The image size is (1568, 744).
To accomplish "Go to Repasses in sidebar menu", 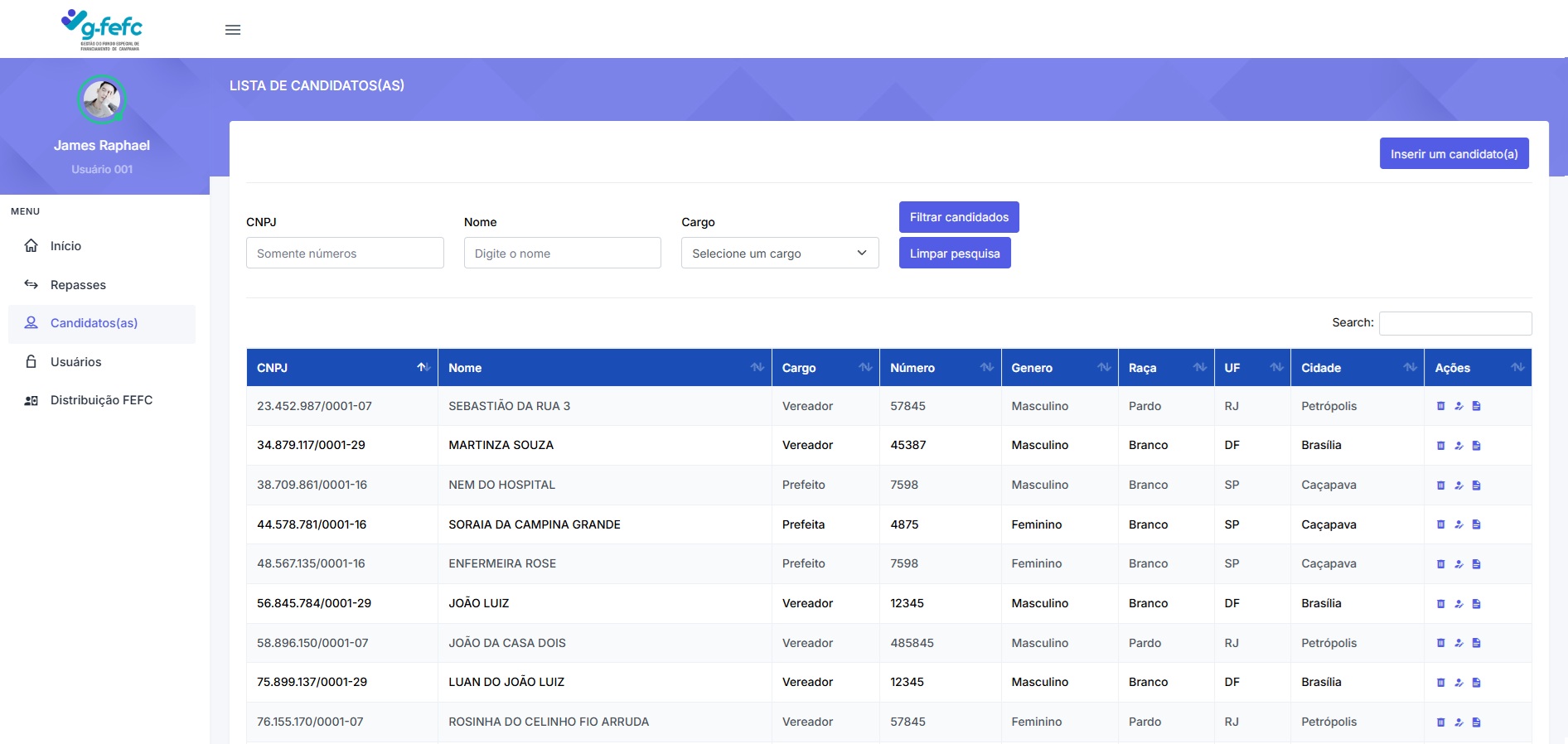I will [x=78, y=285].
